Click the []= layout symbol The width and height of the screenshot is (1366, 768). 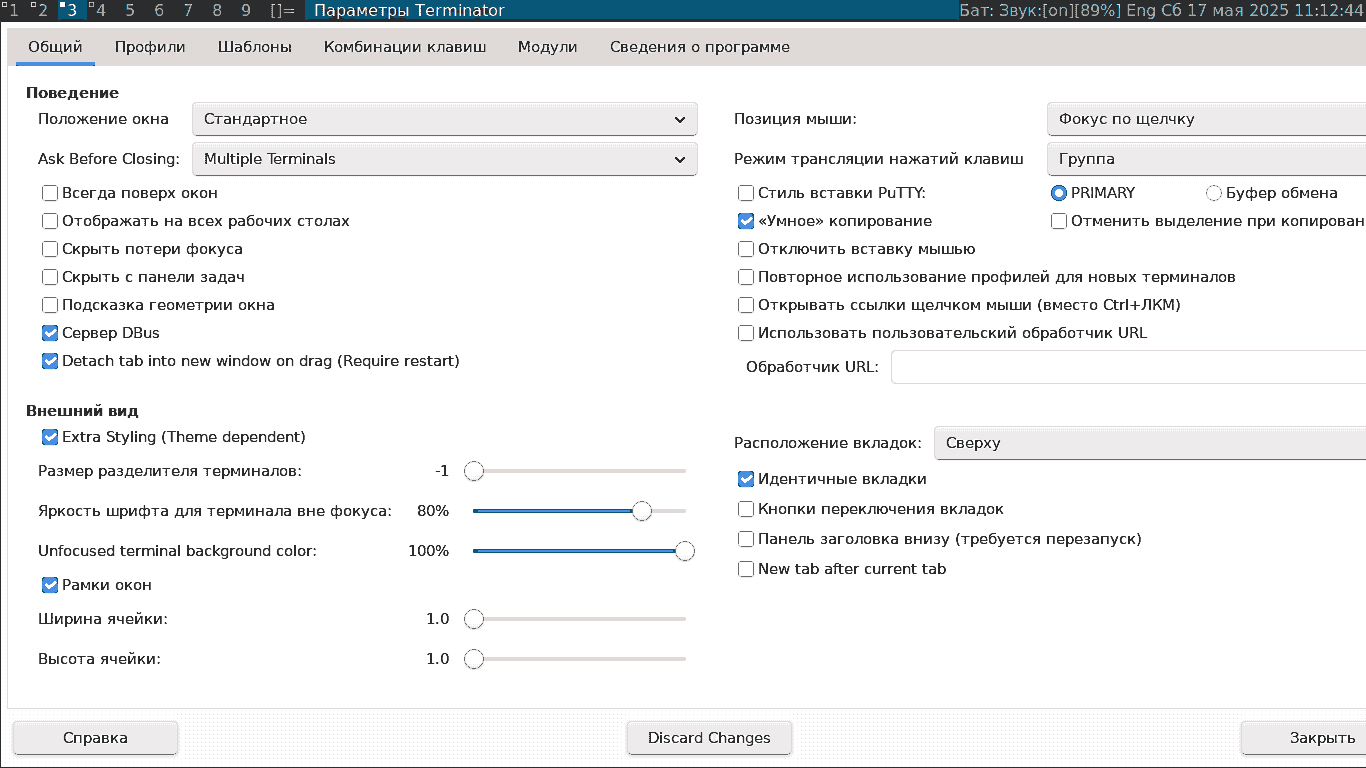click(282, 11)
